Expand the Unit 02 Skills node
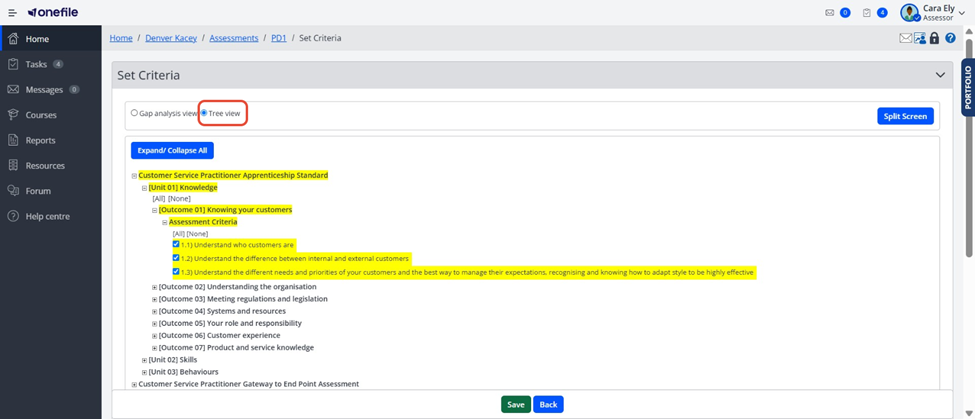The width and height of the screenshot is (975, 419). tap(145, 360)
